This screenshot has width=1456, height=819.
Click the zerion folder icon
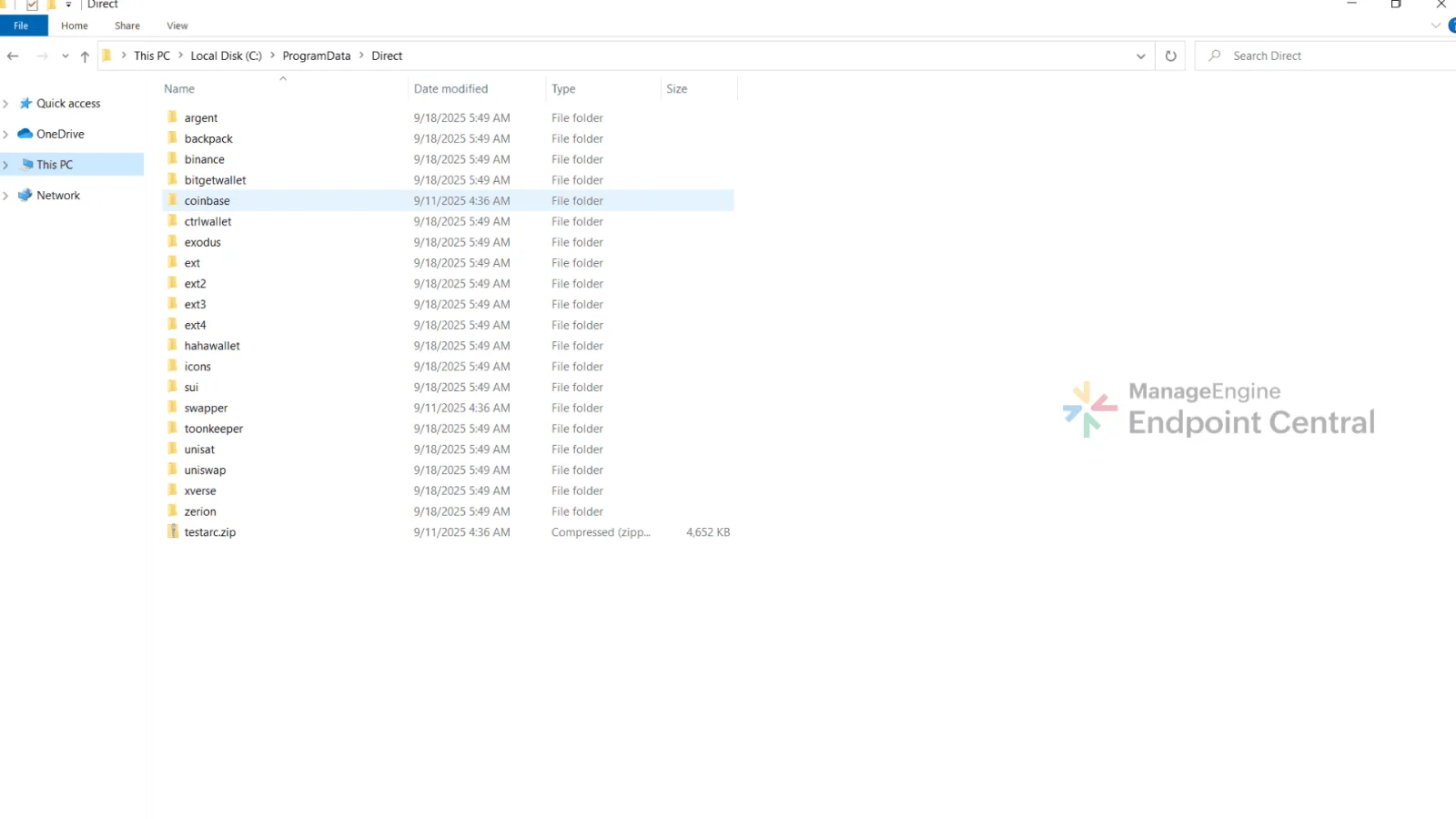pos(172,511)
